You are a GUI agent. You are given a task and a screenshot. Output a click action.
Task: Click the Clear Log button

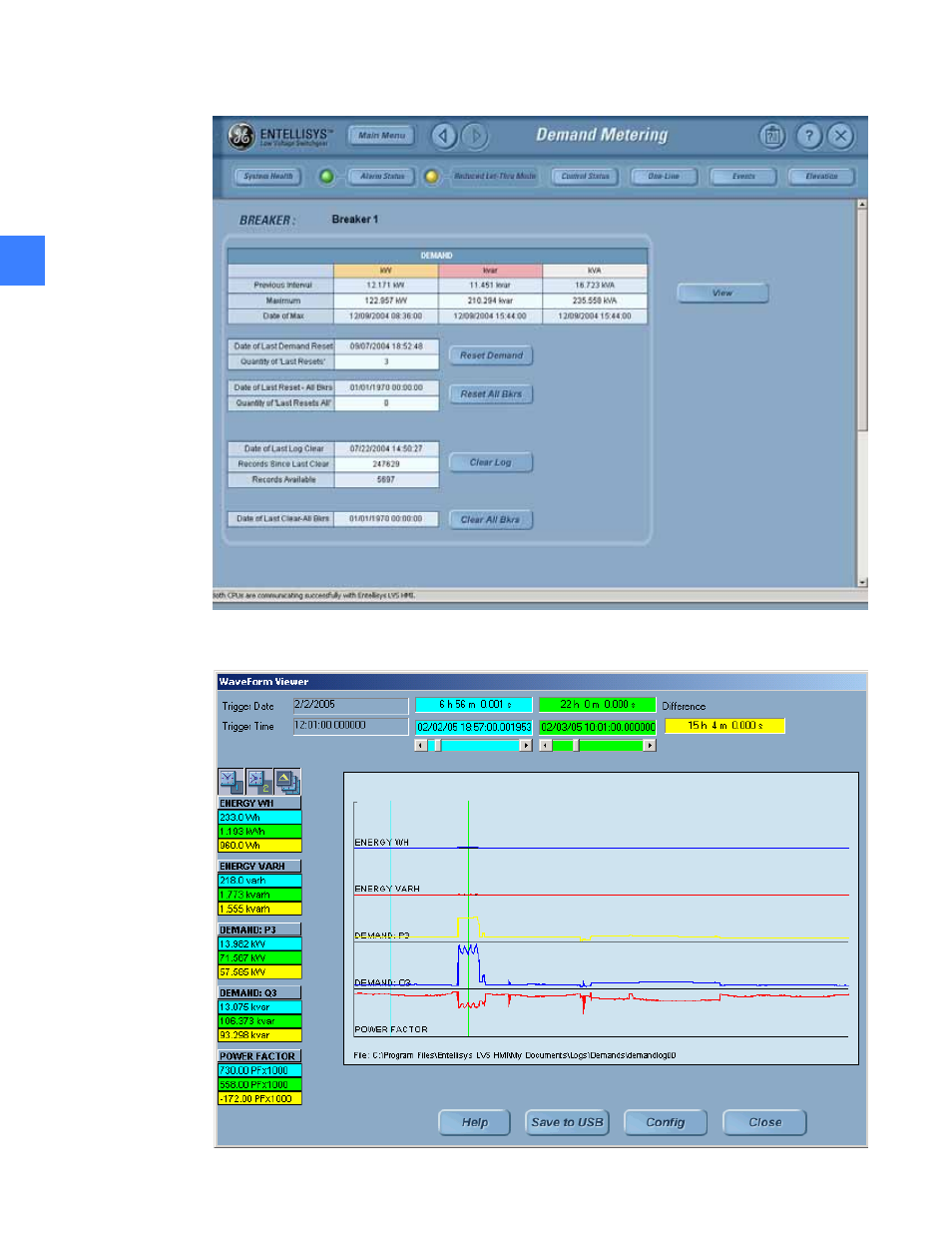[x=491, y=462]
